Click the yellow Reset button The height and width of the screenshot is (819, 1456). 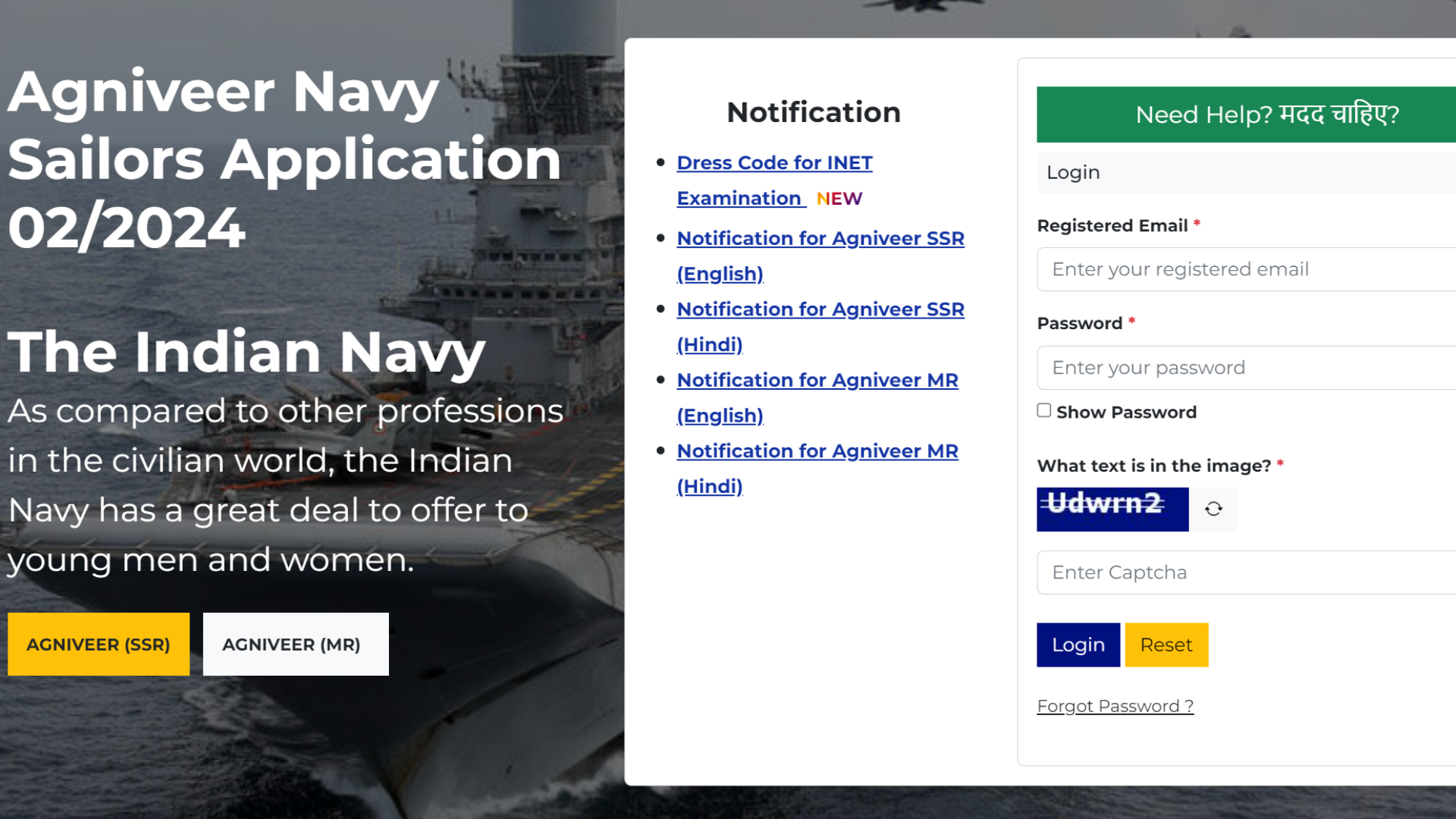pyautogui.click(x=1166, y=645)
